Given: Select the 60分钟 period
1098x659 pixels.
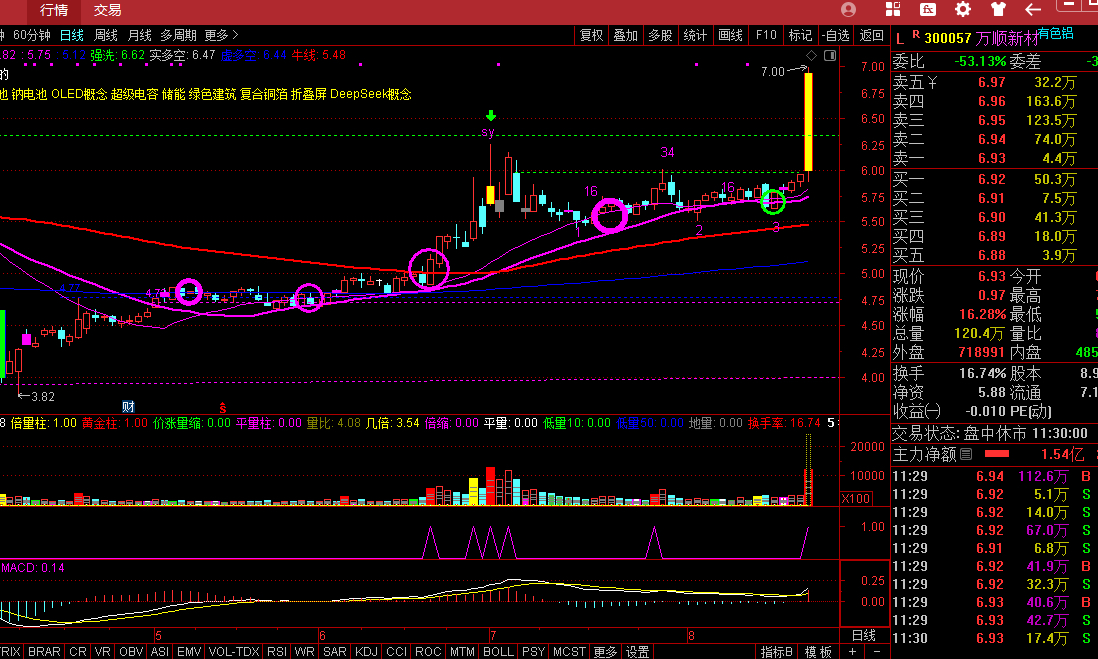Looking at the screenshot, I should pyautogui.click(x=32, y=35).
